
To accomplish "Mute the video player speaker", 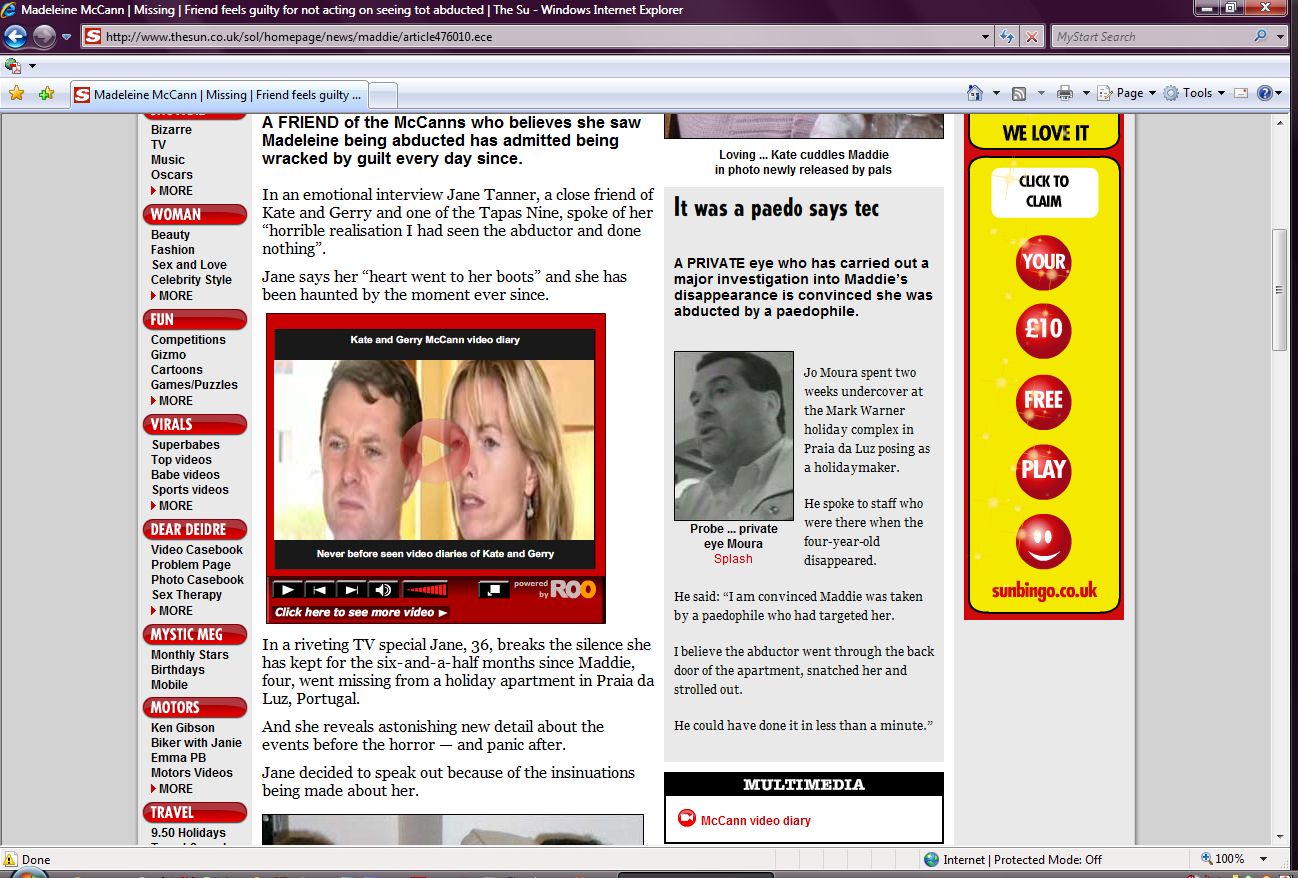I will 382,590.
